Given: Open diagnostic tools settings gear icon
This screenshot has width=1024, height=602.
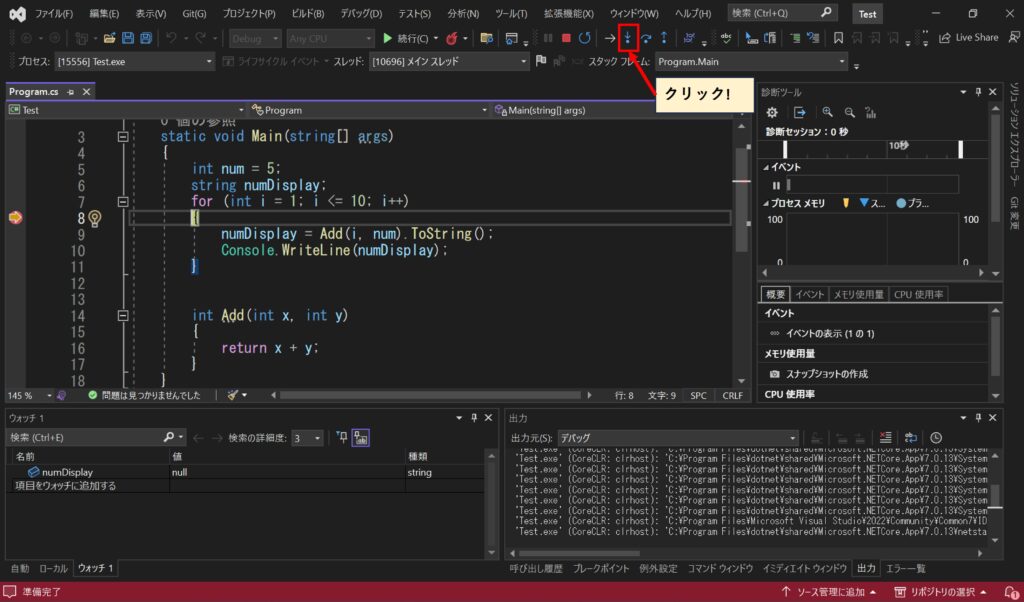Looking at the screenshot, I should tap(771, 112).
